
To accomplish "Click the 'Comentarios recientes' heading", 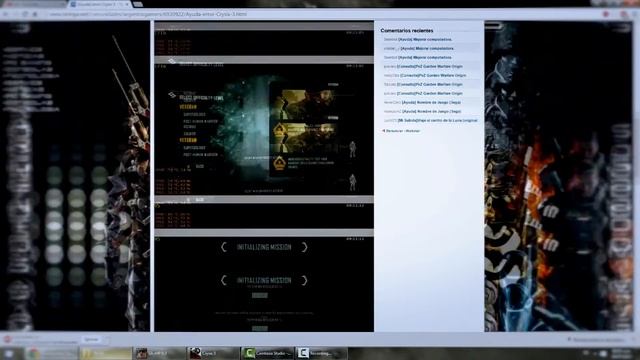I will [407, 31].
